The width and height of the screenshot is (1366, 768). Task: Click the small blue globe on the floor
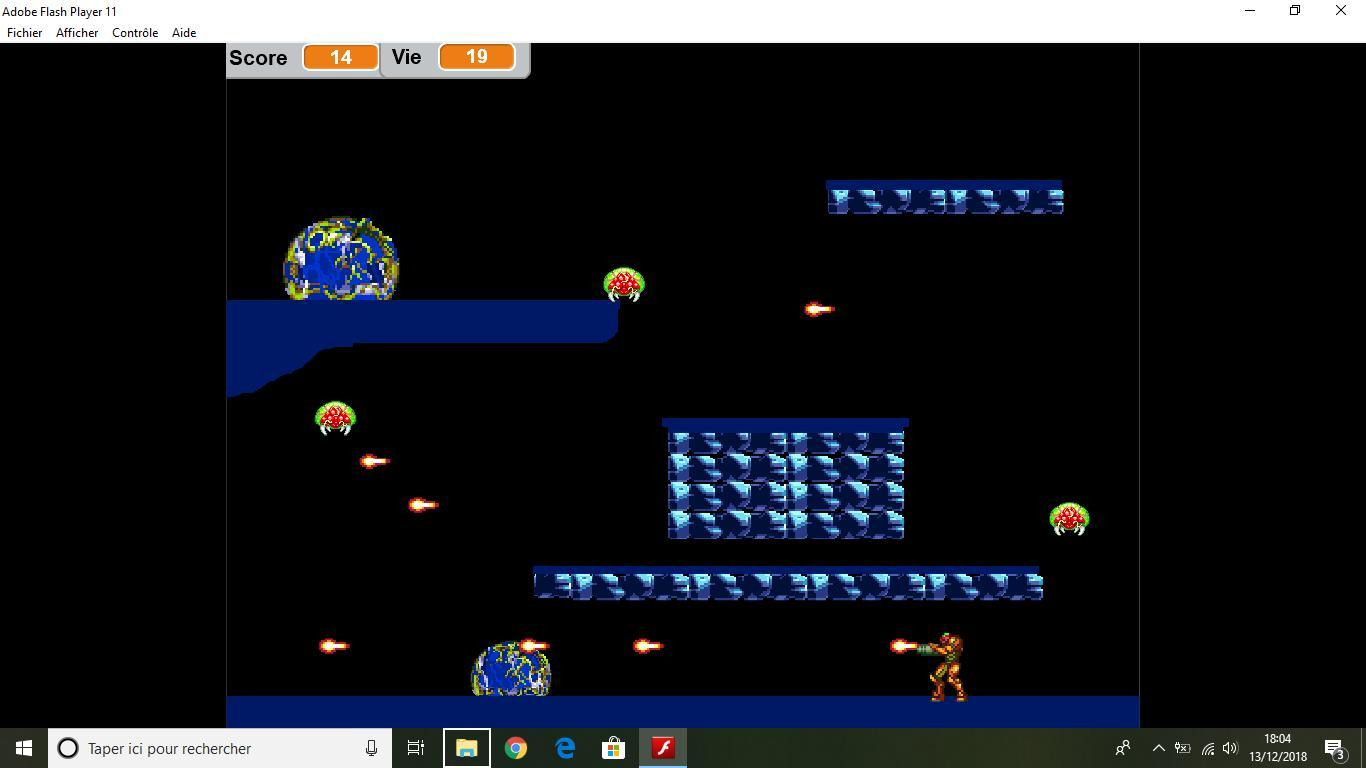(x=511, y=669)
